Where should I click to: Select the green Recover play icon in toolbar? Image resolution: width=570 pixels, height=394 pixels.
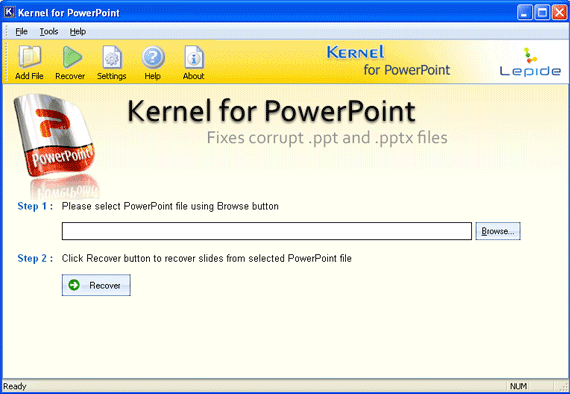click(72, 57)
